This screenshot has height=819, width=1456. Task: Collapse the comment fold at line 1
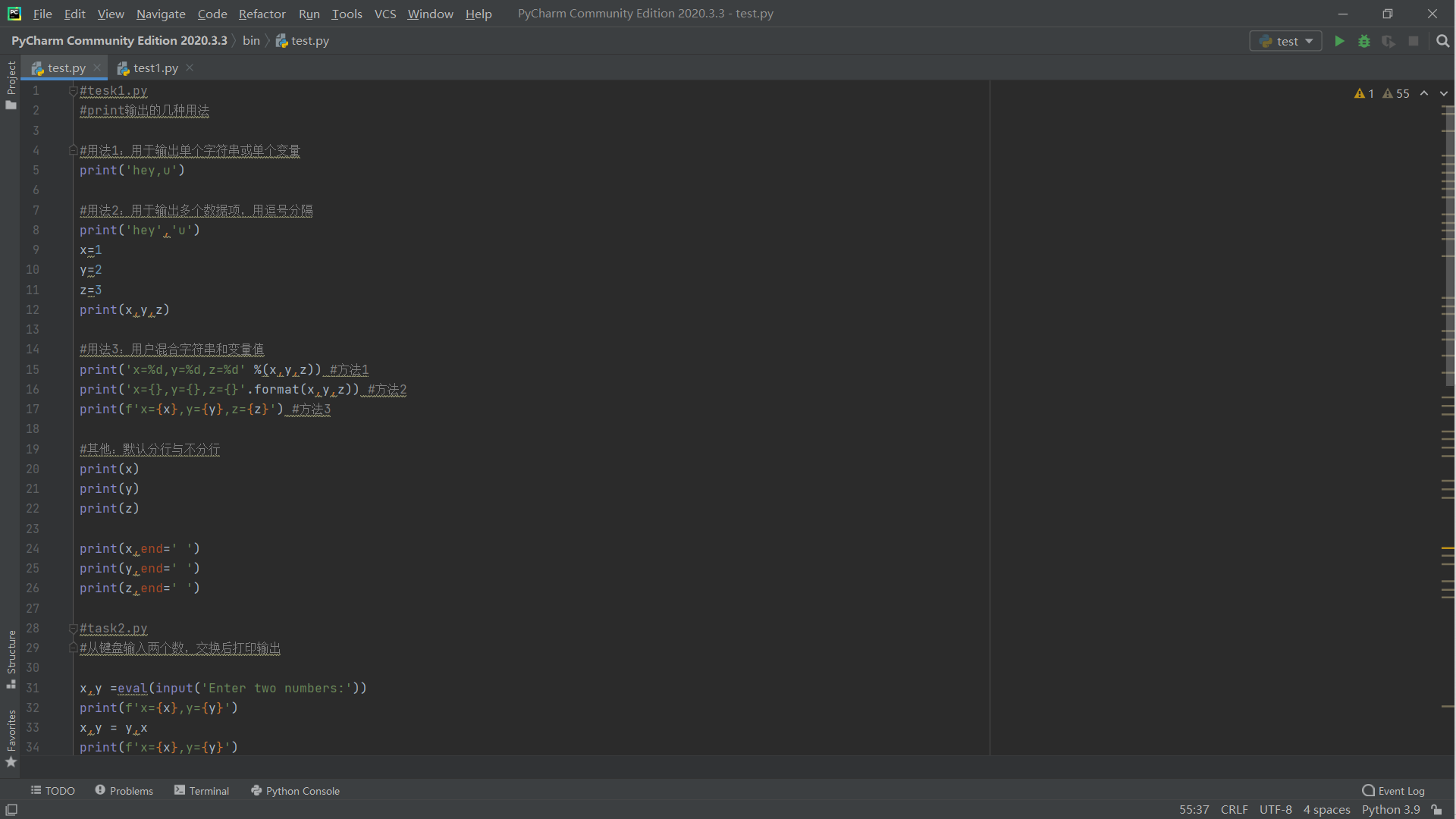coord(73,91)
